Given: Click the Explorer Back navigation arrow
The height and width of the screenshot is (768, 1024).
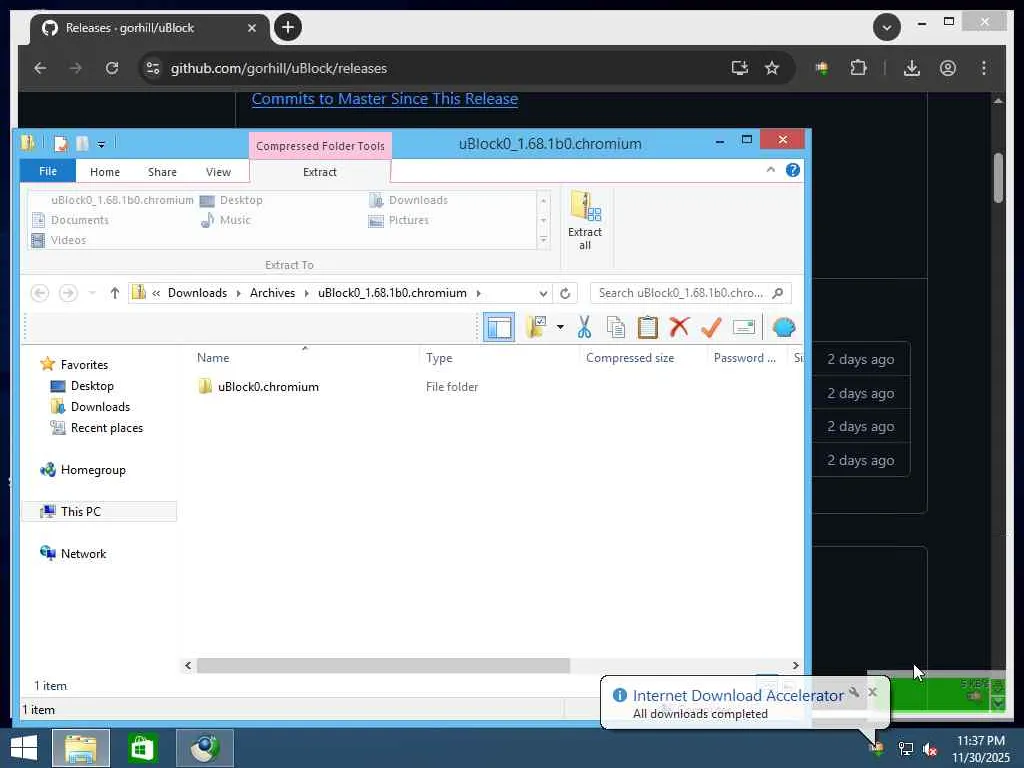Looking at the screenshot, I should pyautogui.click(x=40, y=293).
